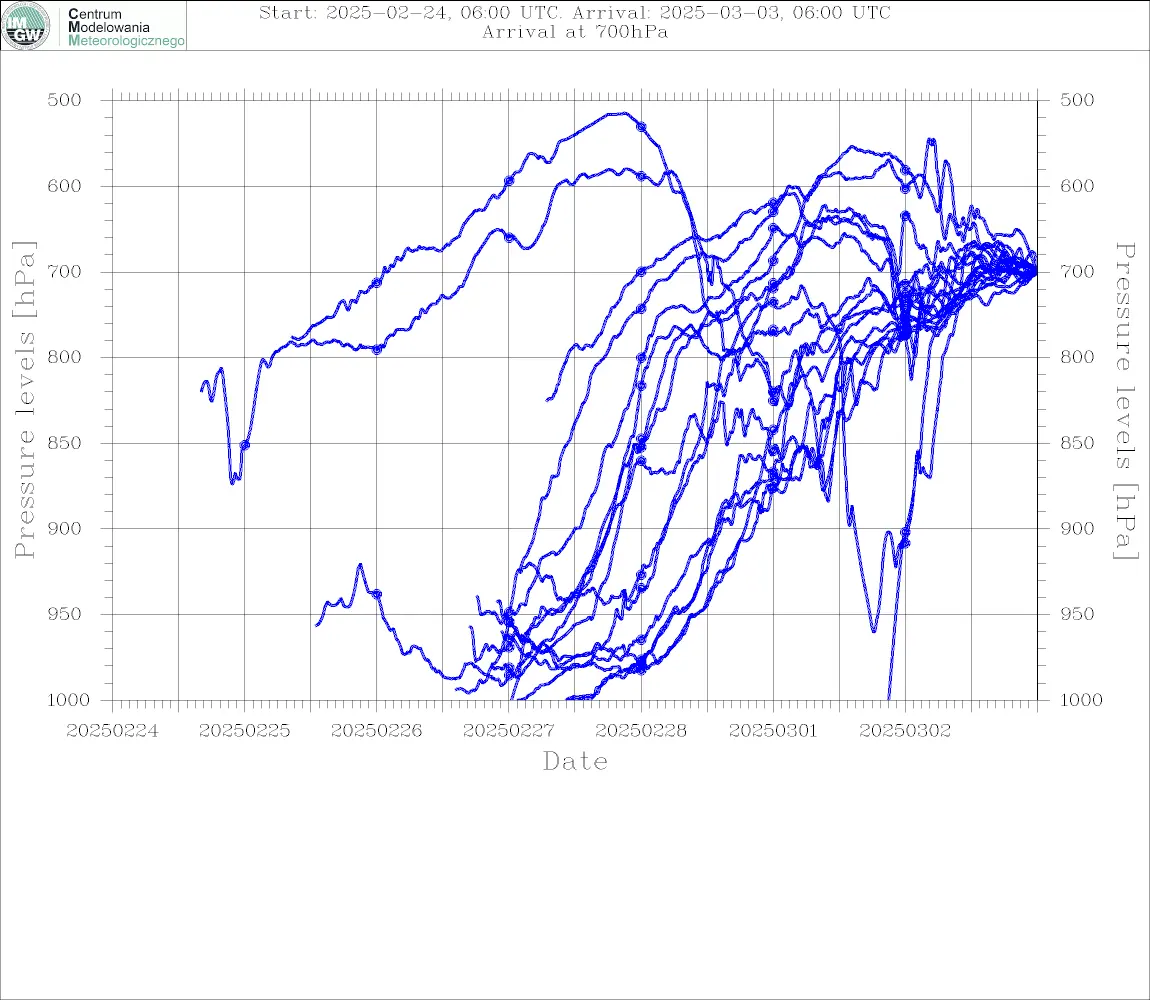Click the left axis 700 label
The image size is (1150, 1000).
[x=65, y=271]
